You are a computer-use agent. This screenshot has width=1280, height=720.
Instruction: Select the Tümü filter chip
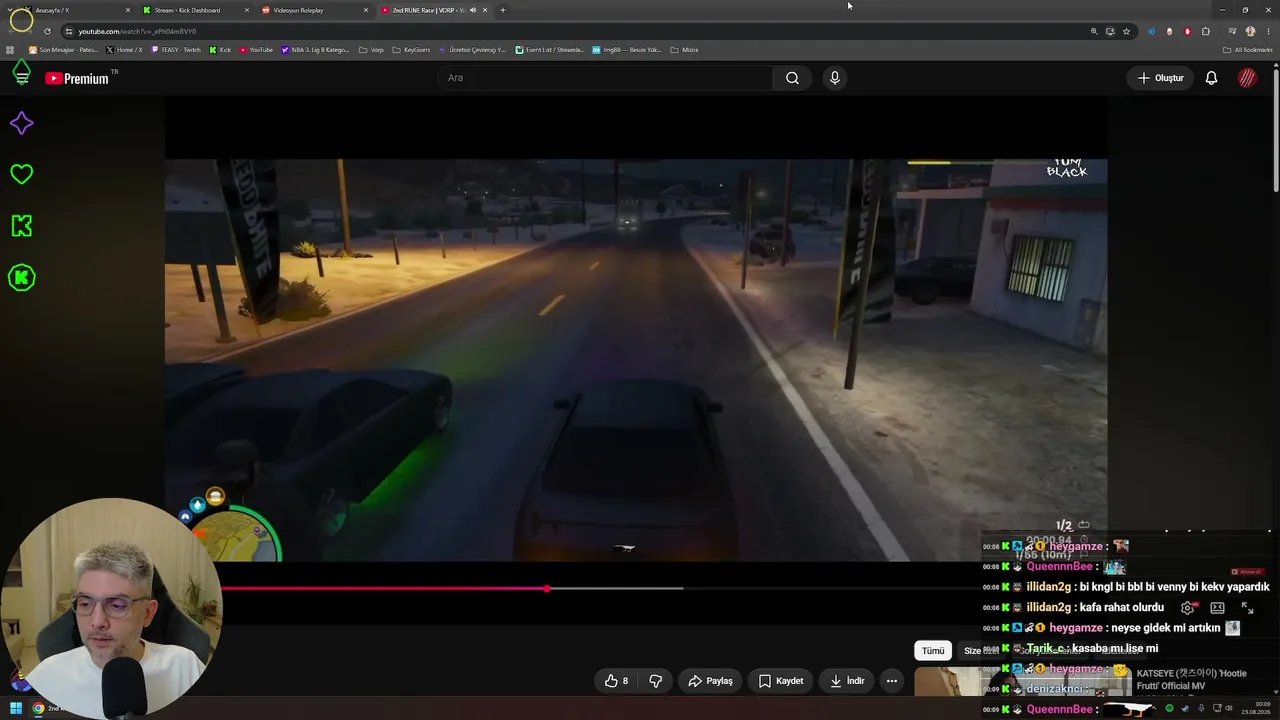click(x=933, y=651)
